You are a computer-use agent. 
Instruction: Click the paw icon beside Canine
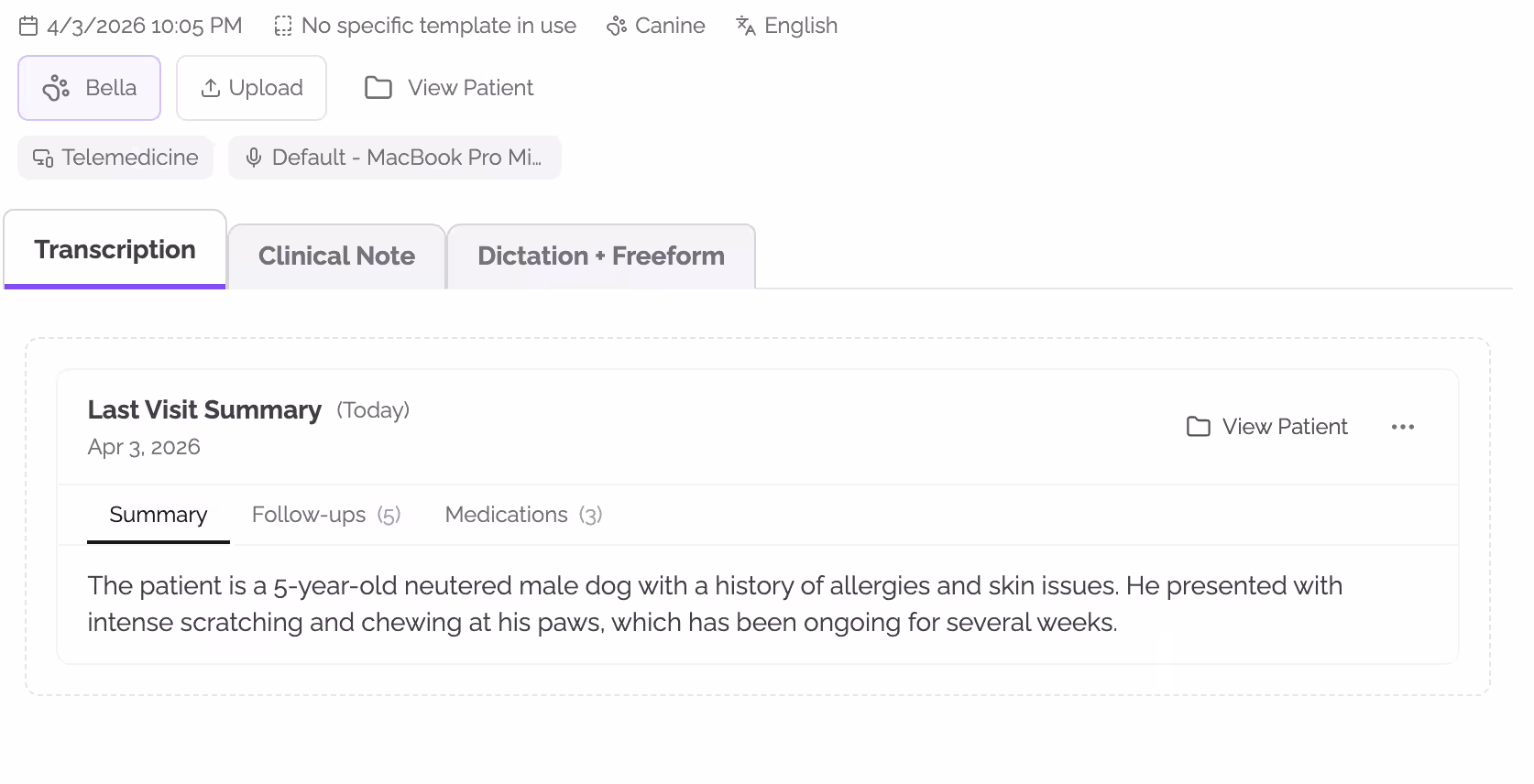(x=617, y=26)
